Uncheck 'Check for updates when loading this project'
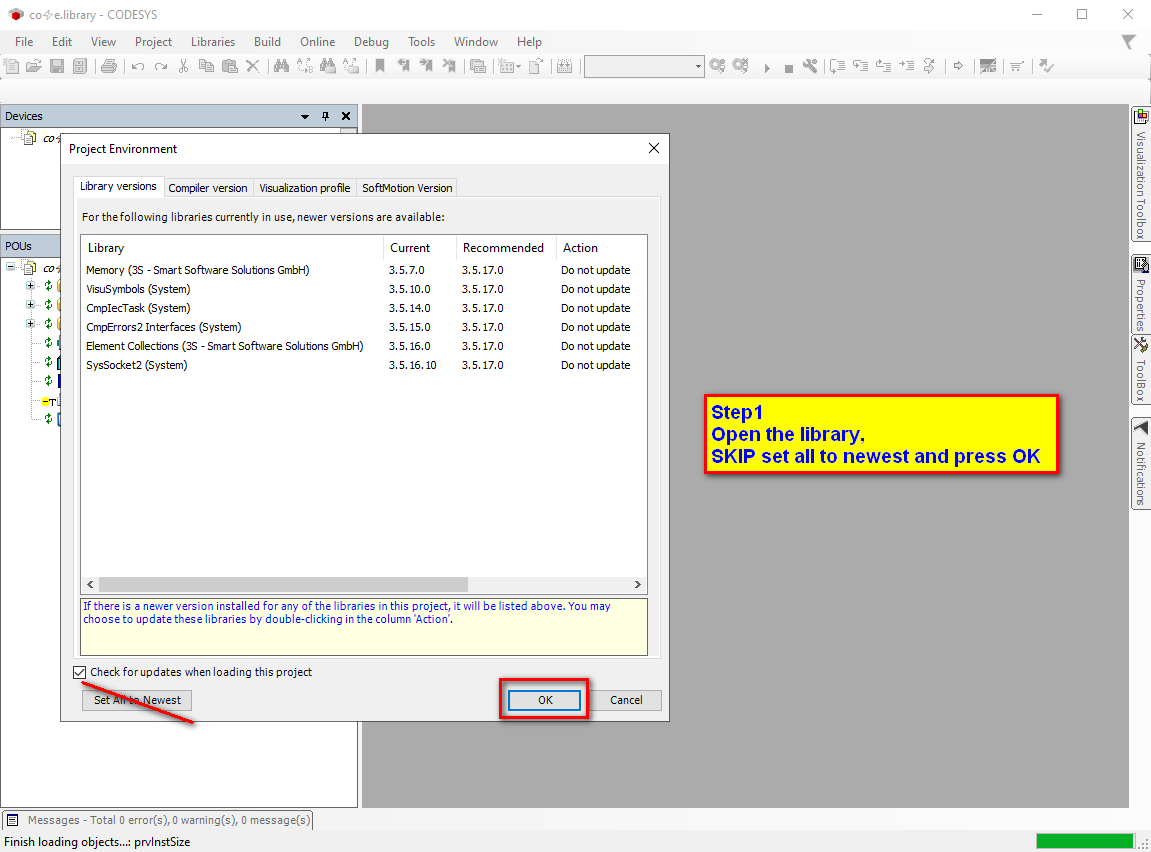The image size is (1151, 852). point(80,672)
